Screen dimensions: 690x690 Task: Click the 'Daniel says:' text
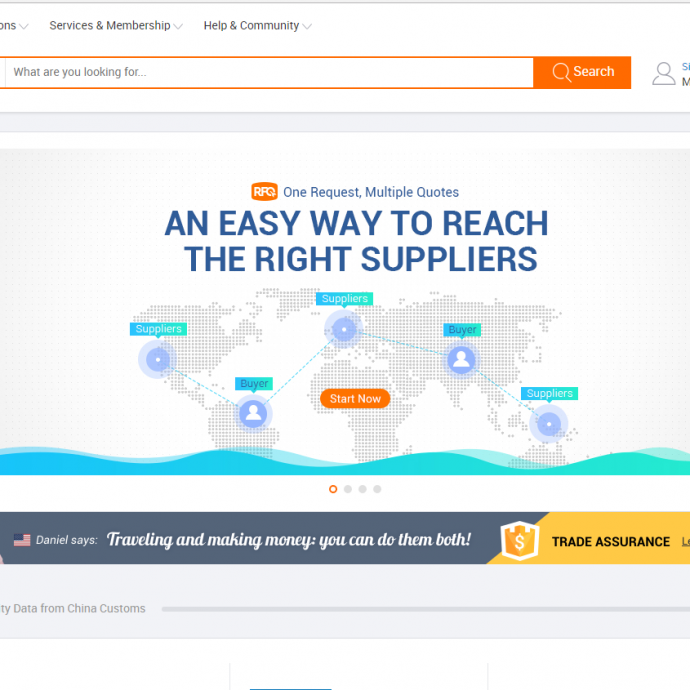(66, 540)
